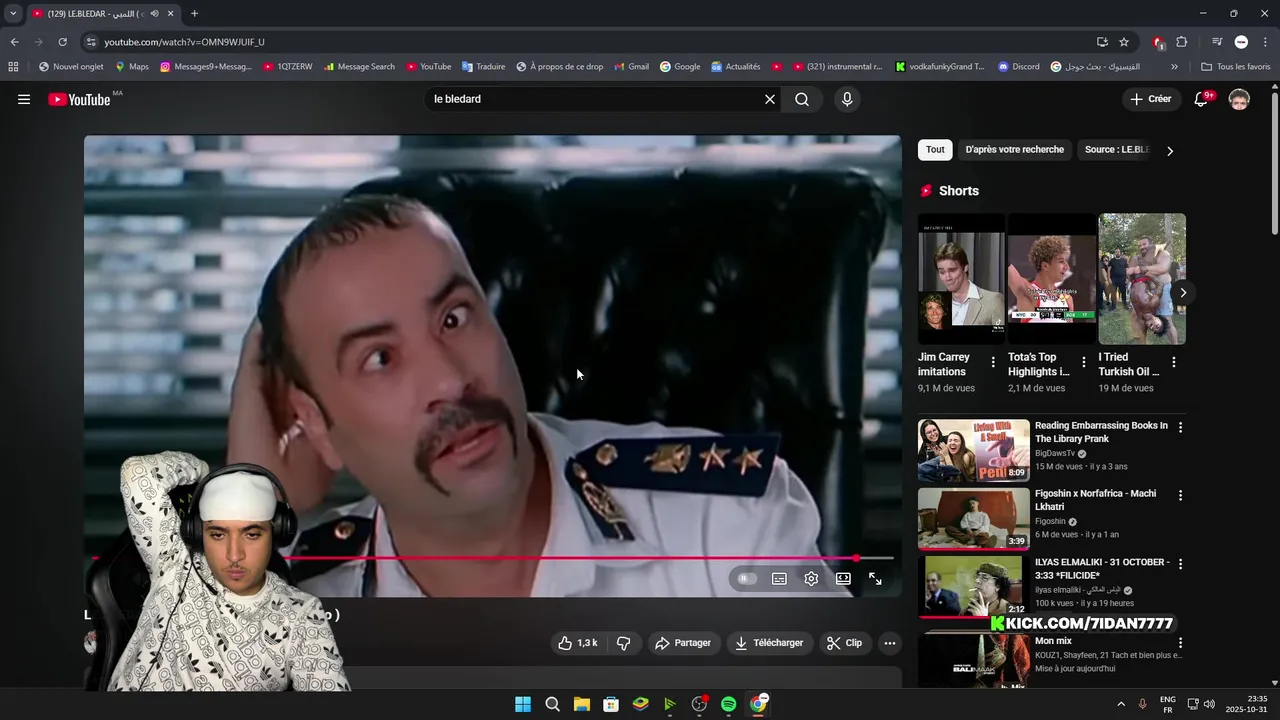The height and width of the screenshot is (720, 1280).
Task: Select the 'Source : LE.BLE' chip
Action: pos(1117,150)
